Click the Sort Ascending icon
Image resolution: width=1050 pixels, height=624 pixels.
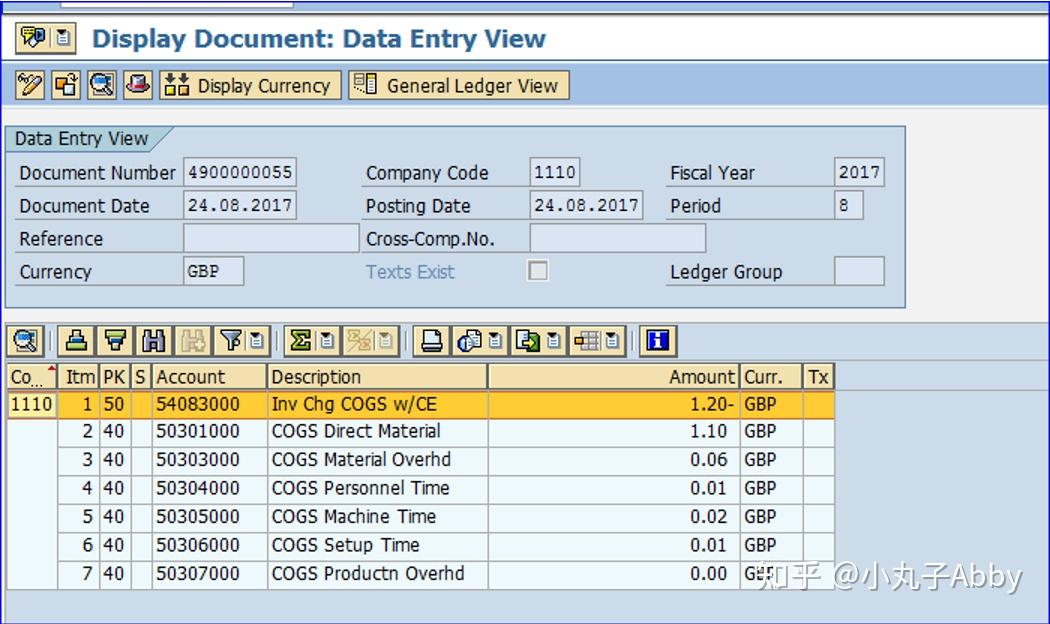pos(76,341)
